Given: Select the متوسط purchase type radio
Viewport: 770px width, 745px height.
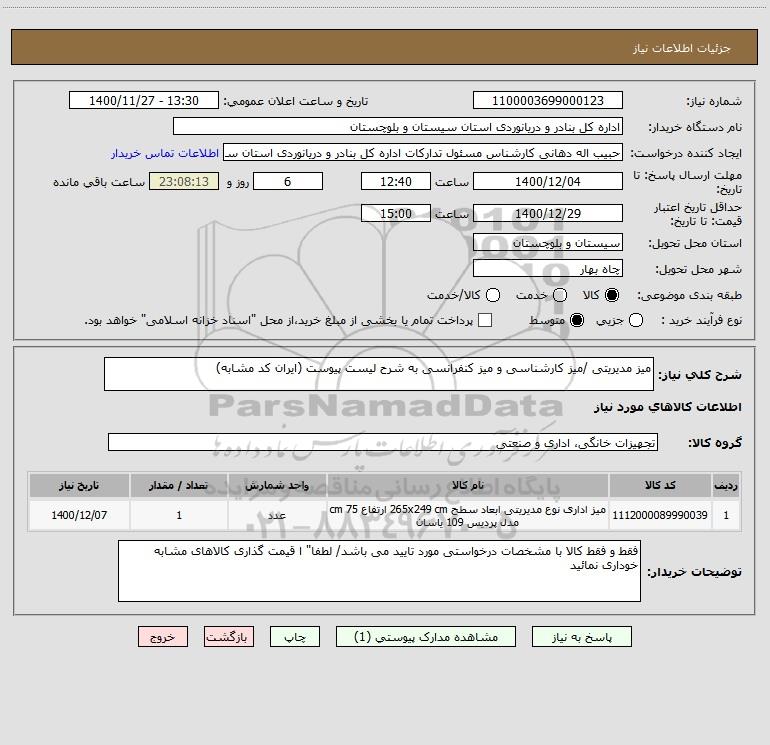Looking at the screenshot, I should click(x=577, y=320).
